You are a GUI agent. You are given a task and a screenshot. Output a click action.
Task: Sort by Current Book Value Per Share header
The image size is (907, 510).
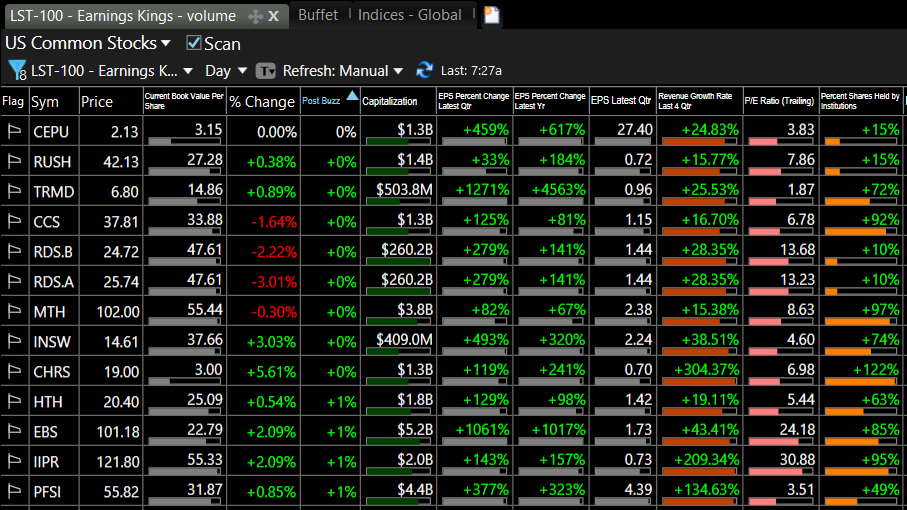pos(185,101)
